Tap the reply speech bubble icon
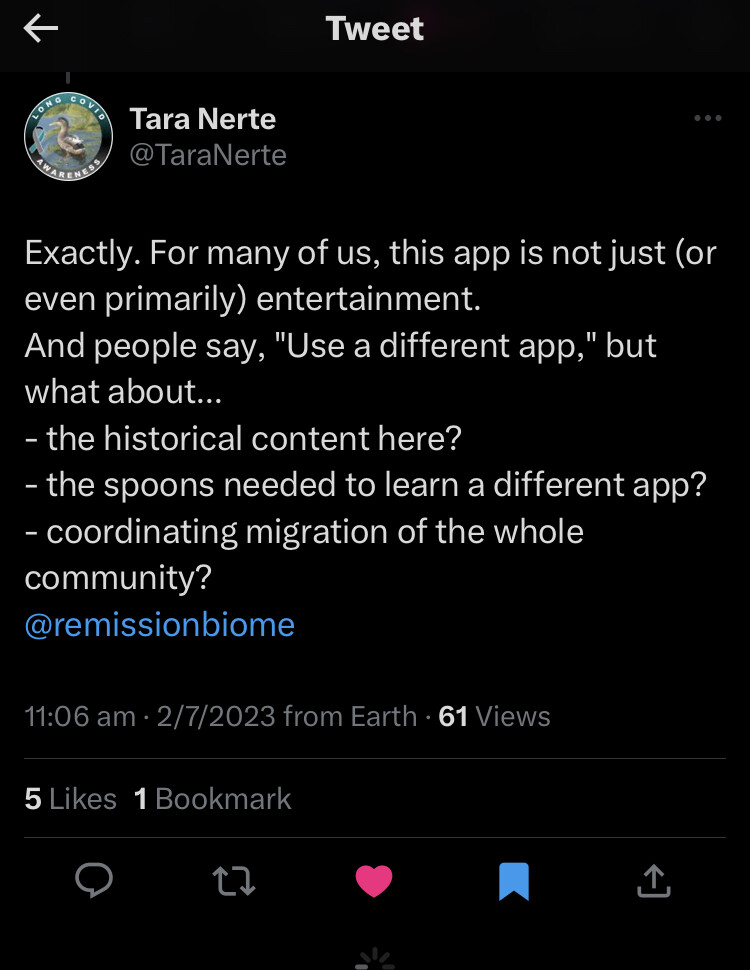The height and width of the screenshot is (970, 750). (94, 880)
